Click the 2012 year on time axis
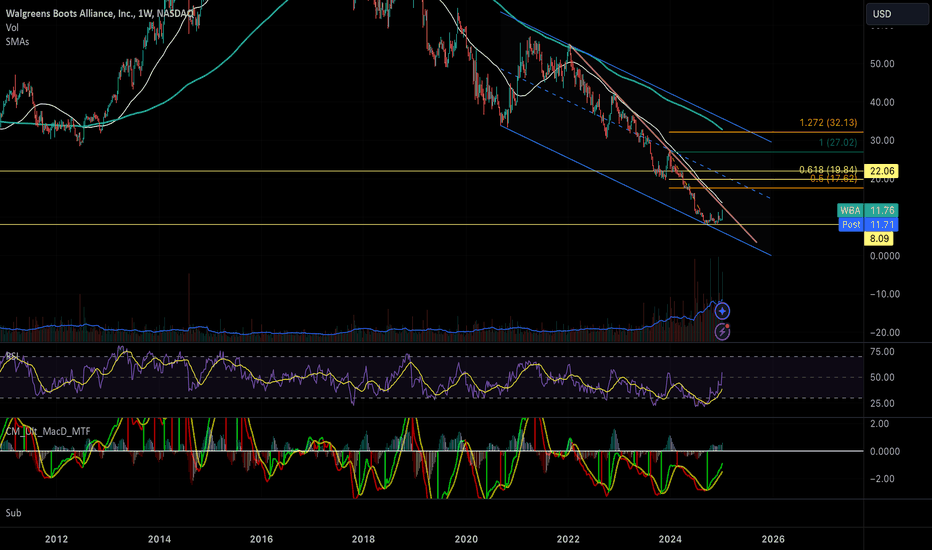 click(x=56, y=539)
